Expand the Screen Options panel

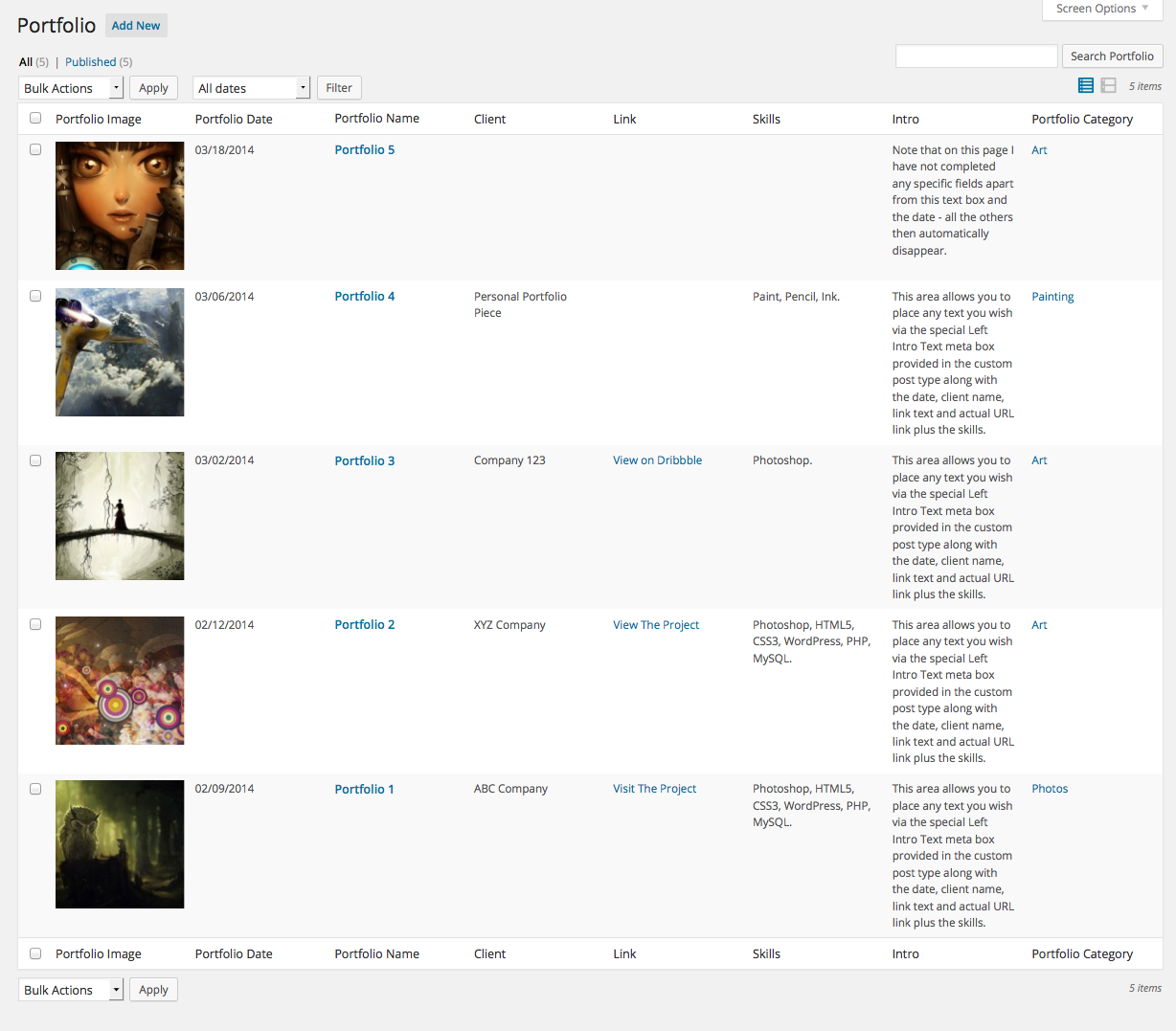coord(1102,9)
